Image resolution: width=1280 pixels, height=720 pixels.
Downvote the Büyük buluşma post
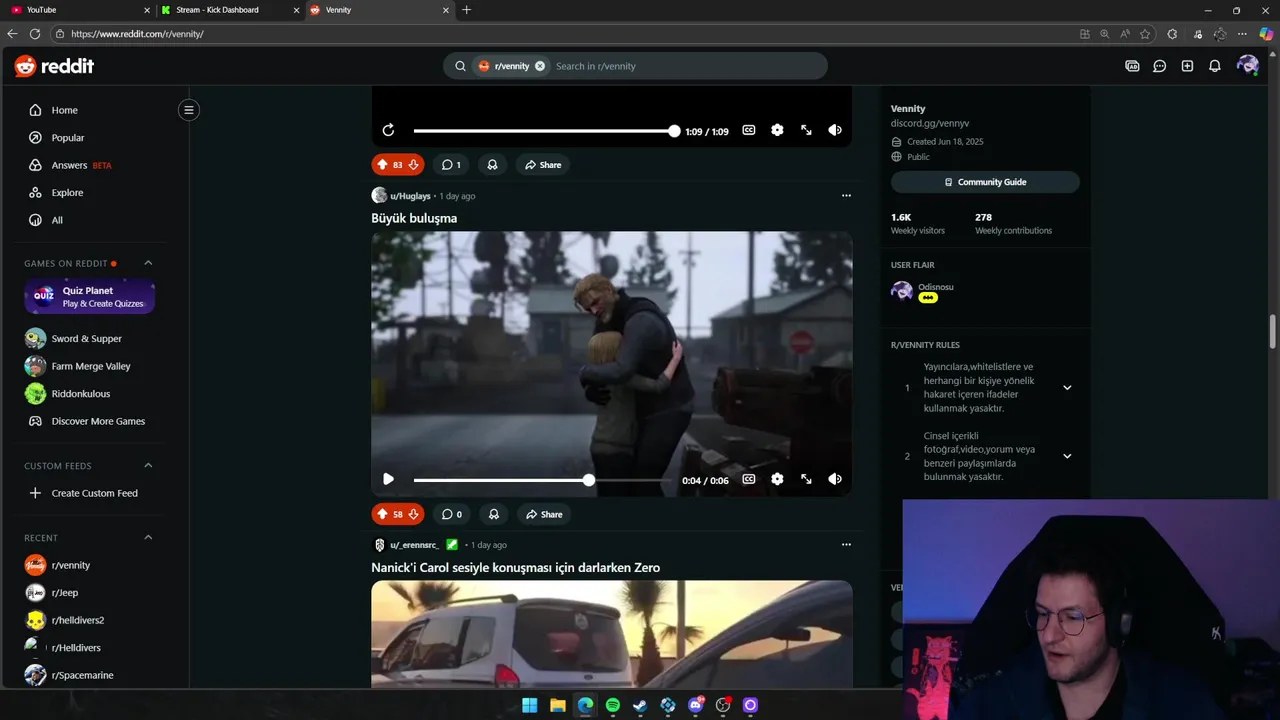click(413, 514)
